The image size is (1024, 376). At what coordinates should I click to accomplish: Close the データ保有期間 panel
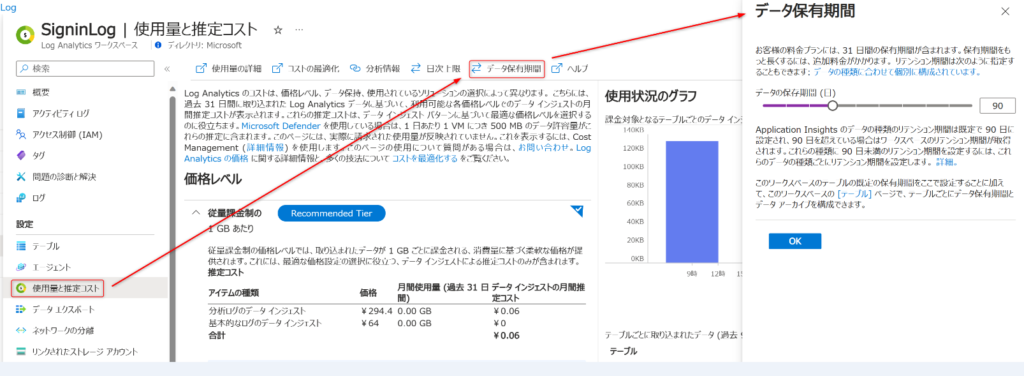[1005, 12]
